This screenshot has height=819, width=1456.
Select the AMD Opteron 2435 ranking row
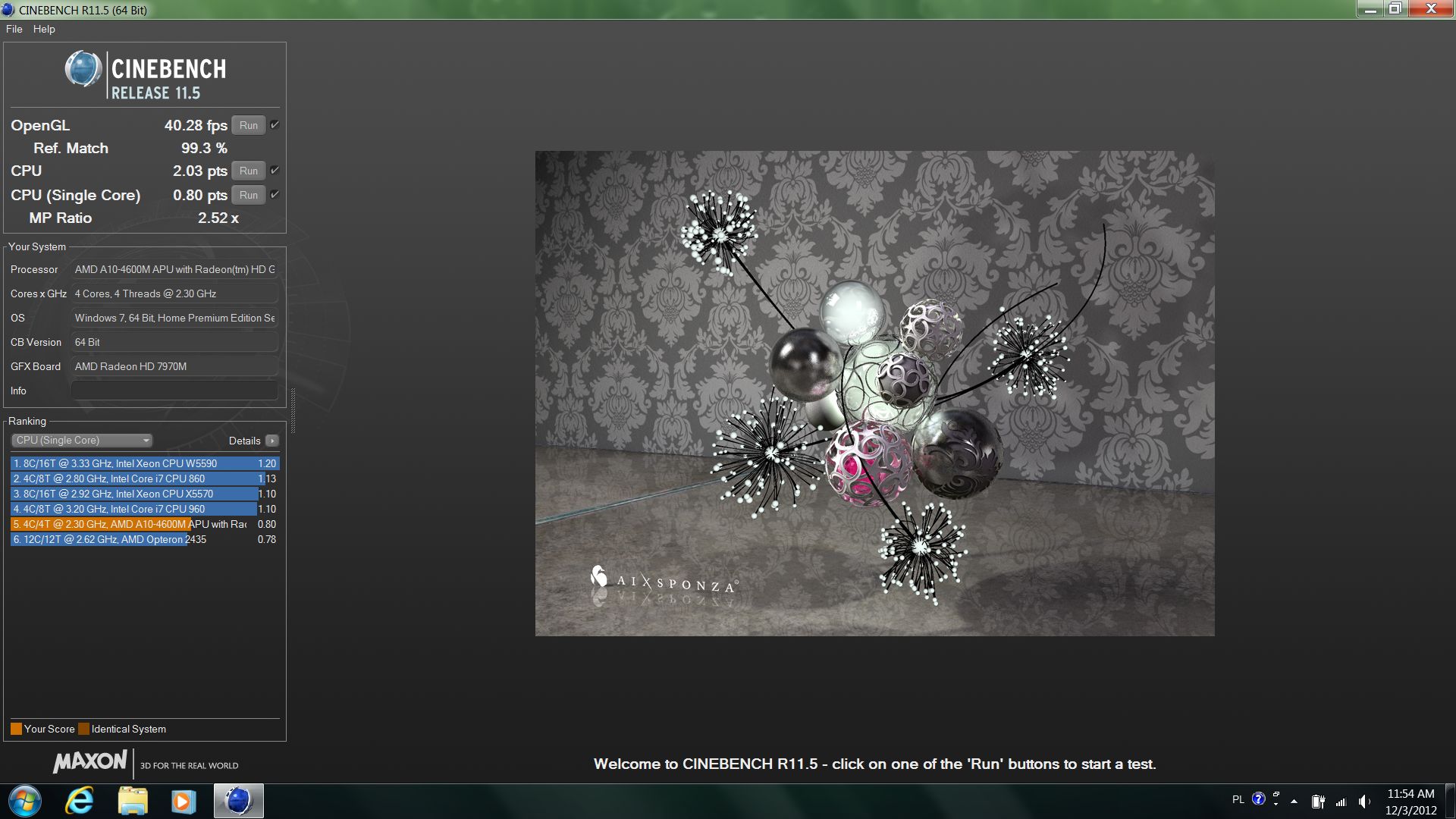click(145, 539)
